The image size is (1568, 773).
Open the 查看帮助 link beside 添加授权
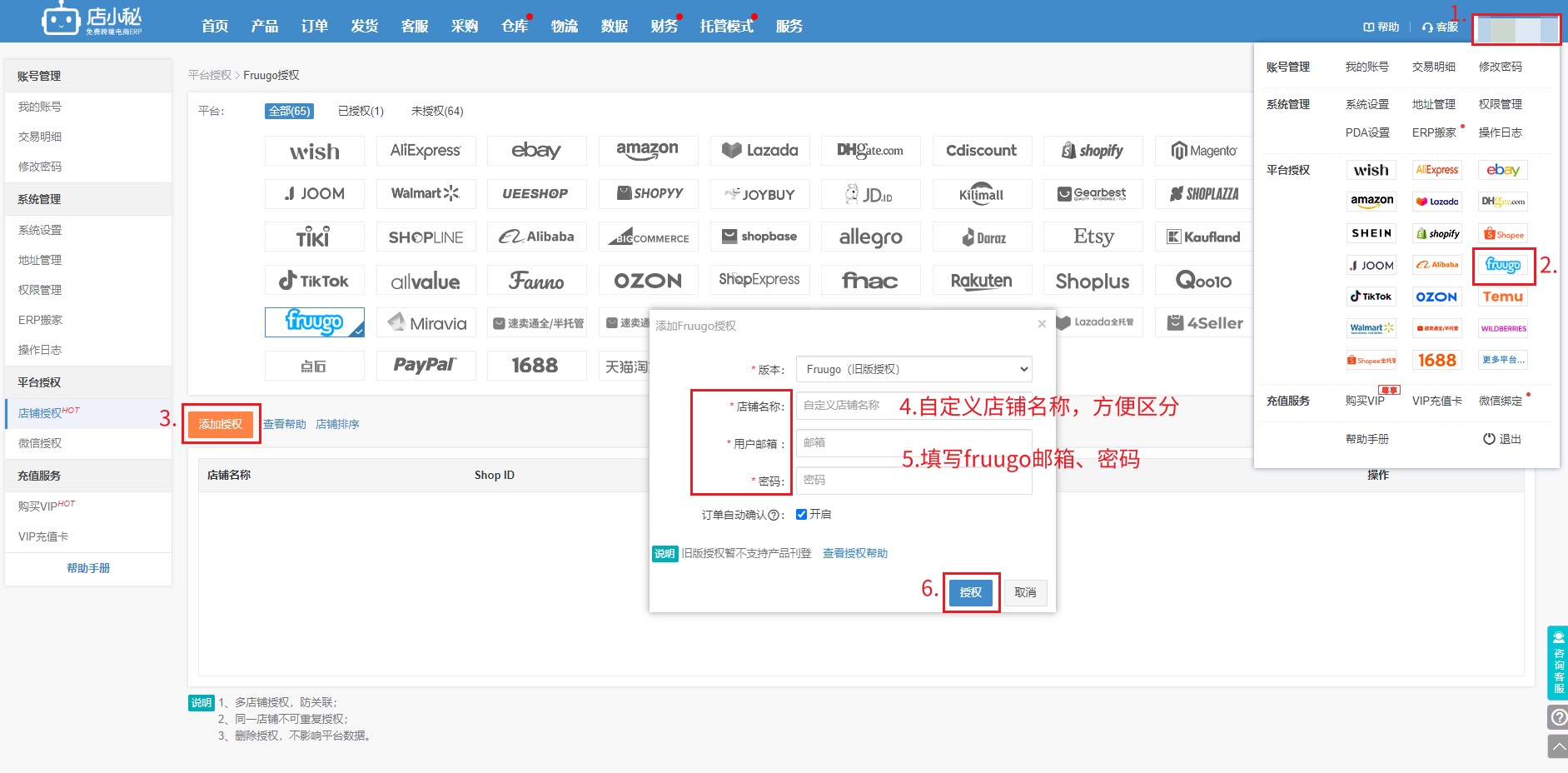(285, 424)
